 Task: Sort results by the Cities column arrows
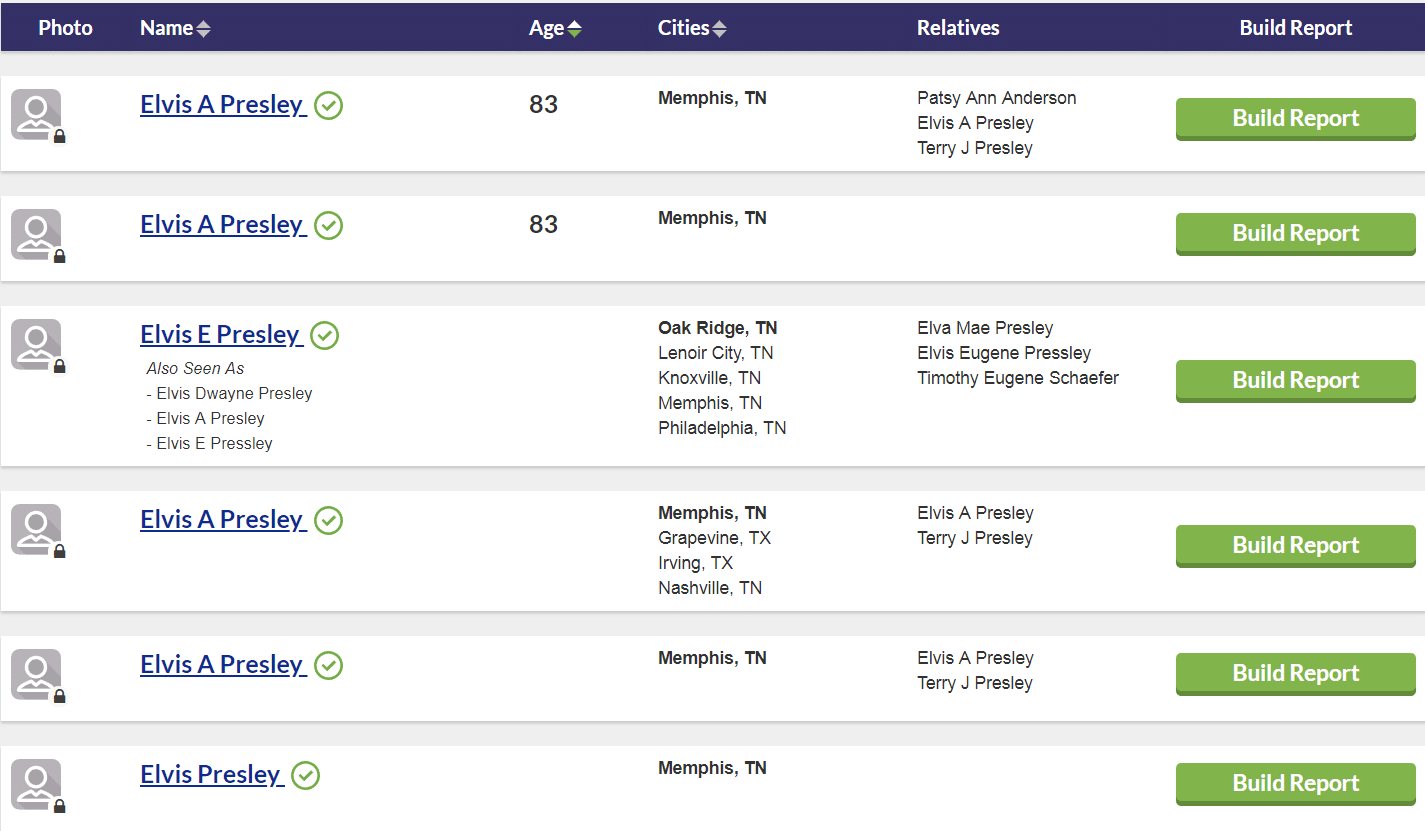point(719,29)
